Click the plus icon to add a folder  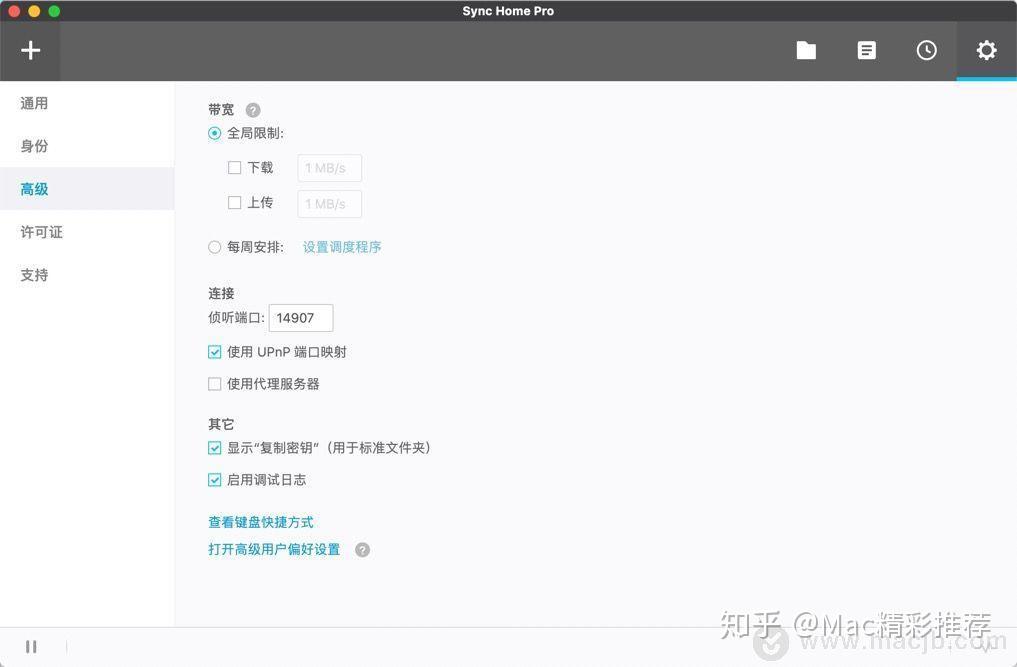(30, 51)
